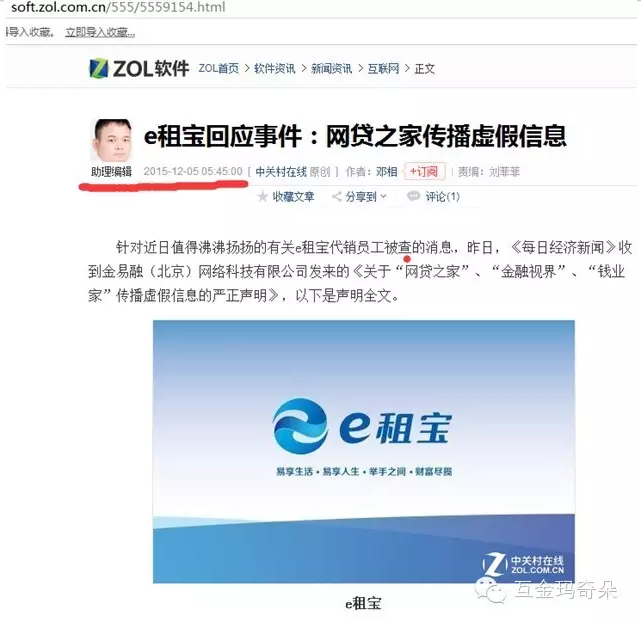Click the address bar URL field
The width and height of the screenshot is (641, 620).
pos(320,7)
